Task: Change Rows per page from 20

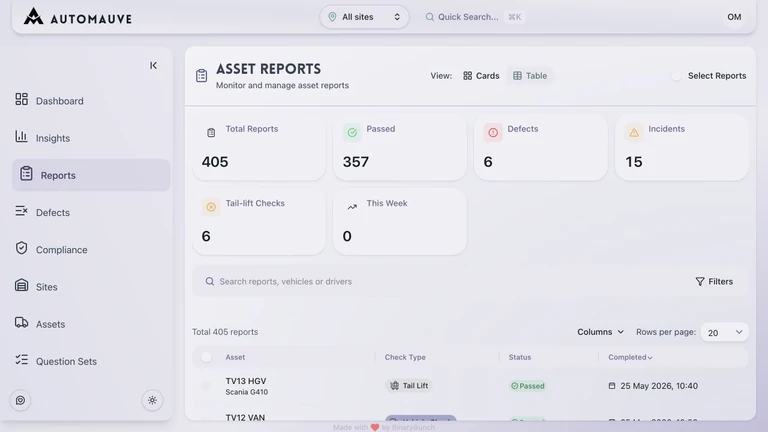Action: (724, 332)
